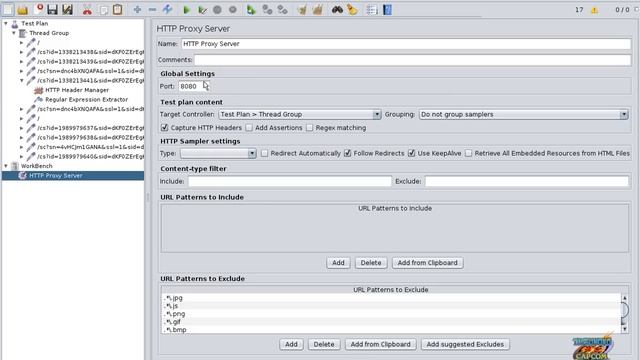This screenshot has width=640, height=360.
Task: Open the Target Controller dropdown
Action: pos(300,114)
